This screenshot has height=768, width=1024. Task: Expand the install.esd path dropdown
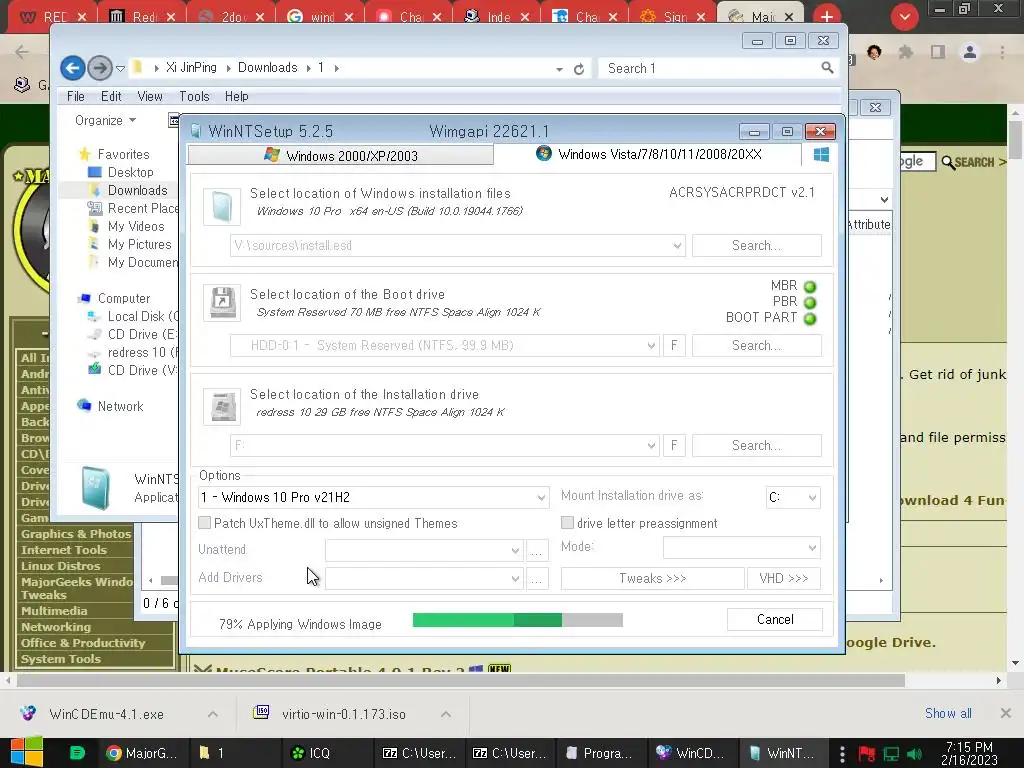[677, 246]
